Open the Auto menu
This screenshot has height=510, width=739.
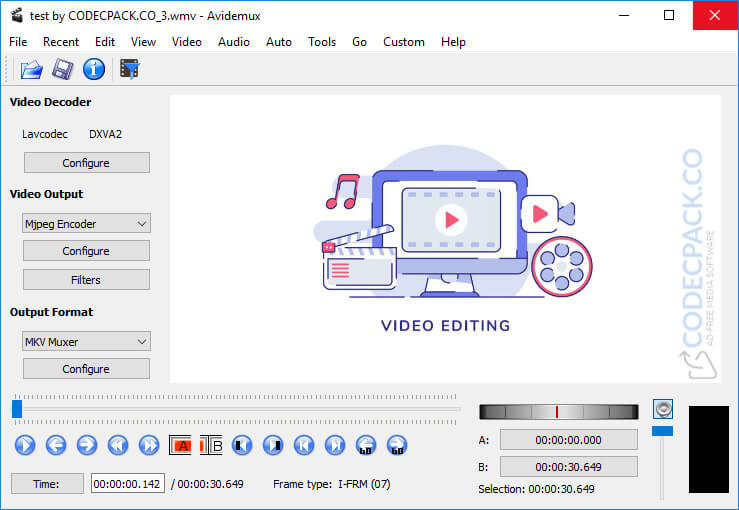click(x=279, y=42)
